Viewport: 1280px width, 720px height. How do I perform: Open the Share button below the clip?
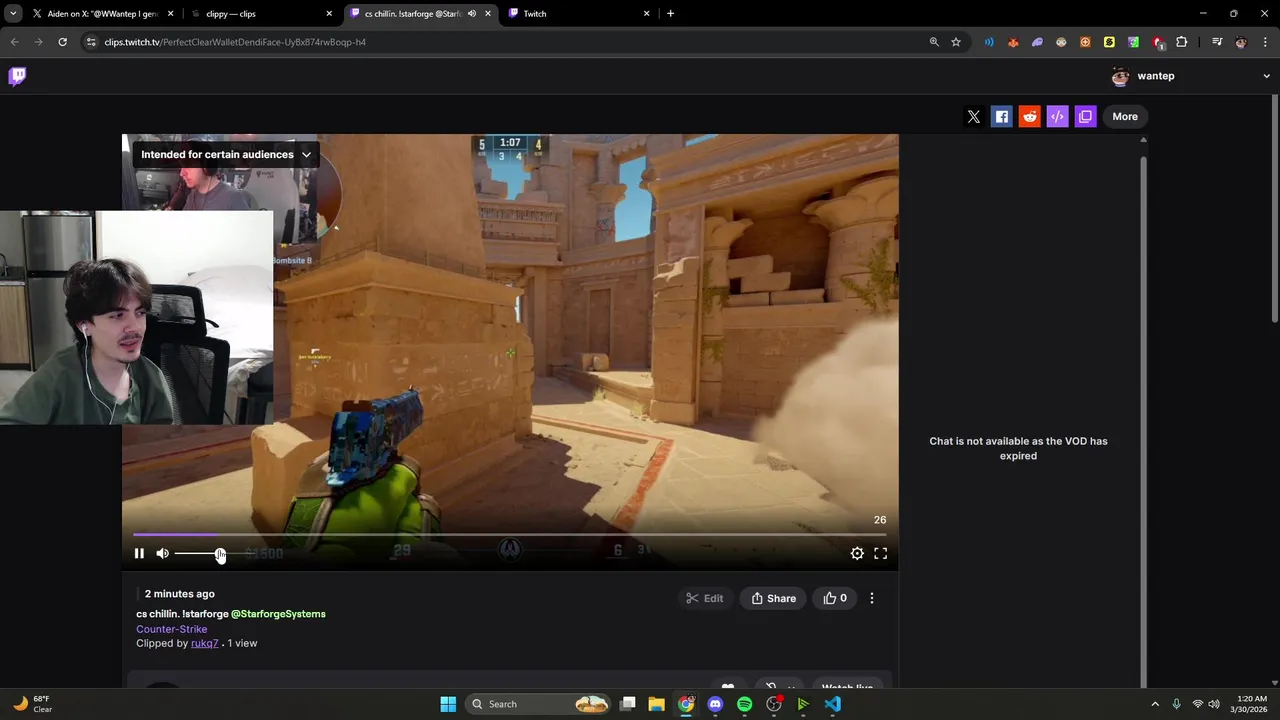[773, 598]
